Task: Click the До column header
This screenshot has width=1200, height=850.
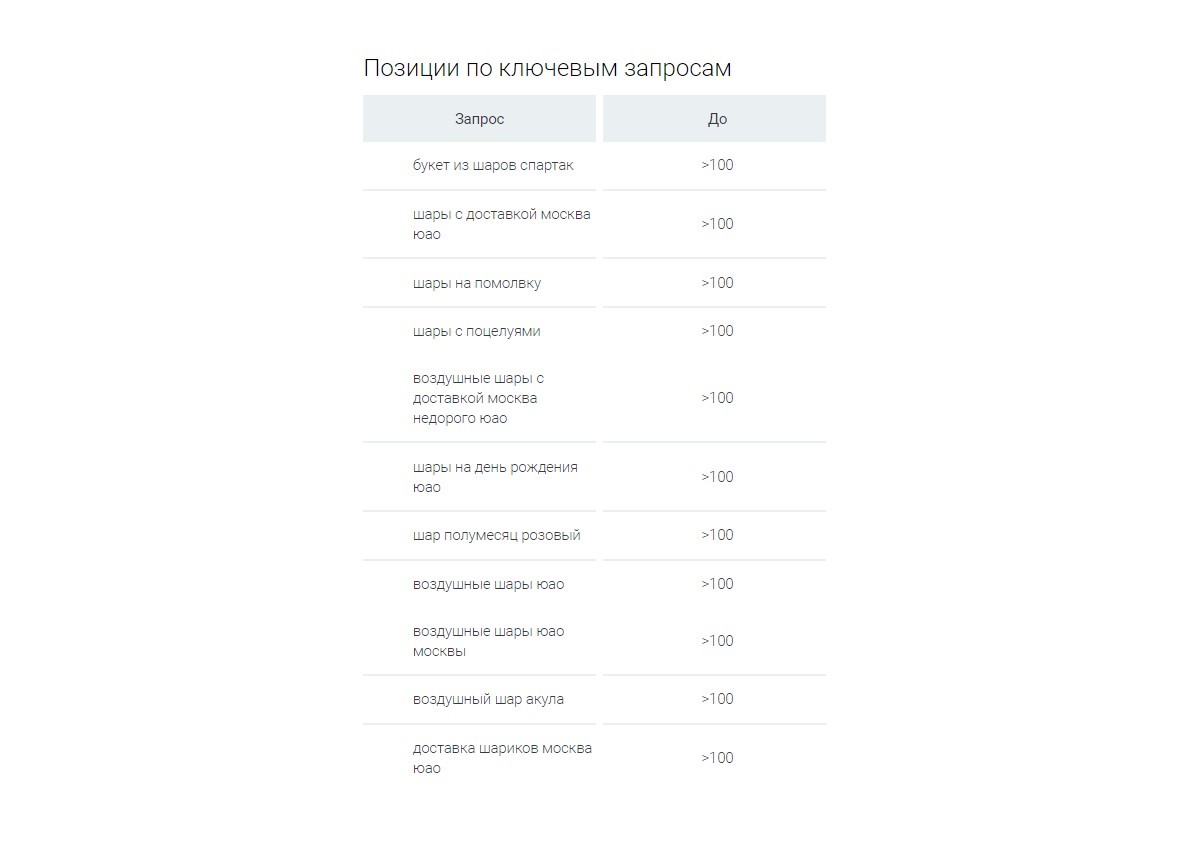Action: click(715, 119)
